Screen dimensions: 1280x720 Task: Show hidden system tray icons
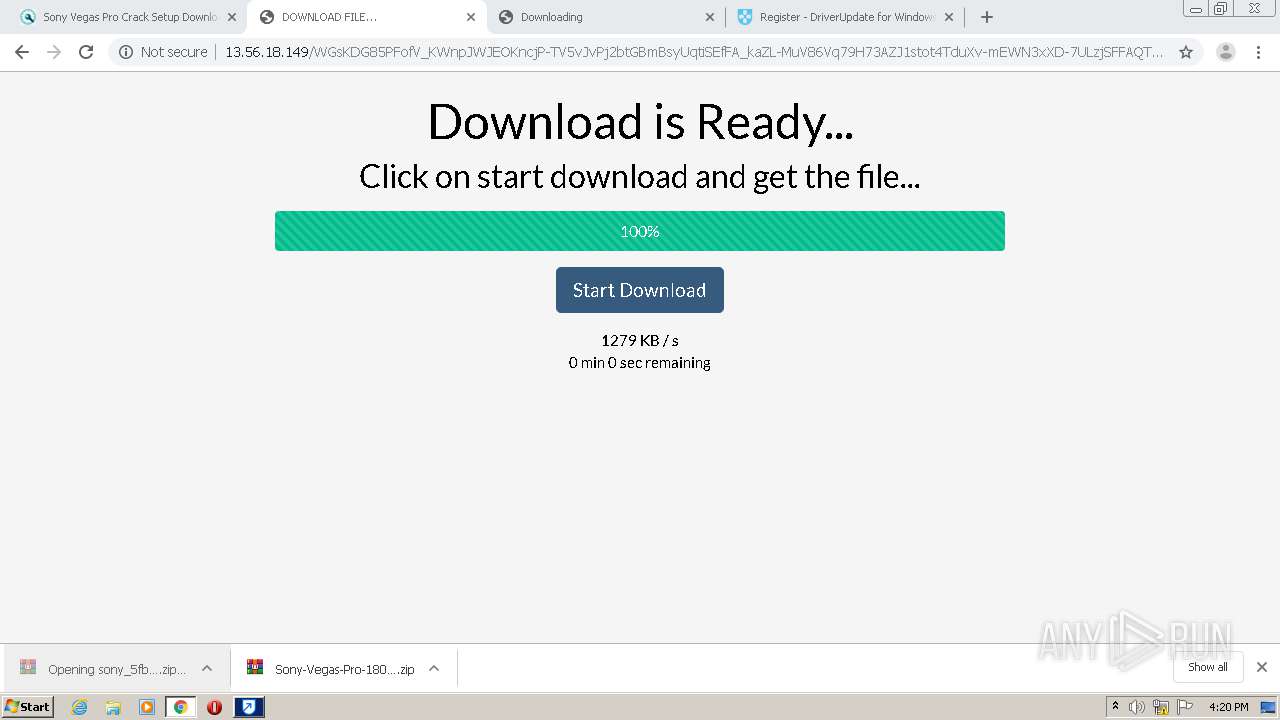click(x=1115, y=707)
